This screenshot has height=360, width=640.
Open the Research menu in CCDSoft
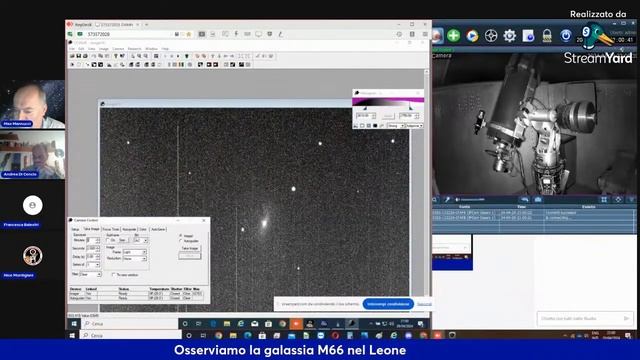click(x=135, y=49)
